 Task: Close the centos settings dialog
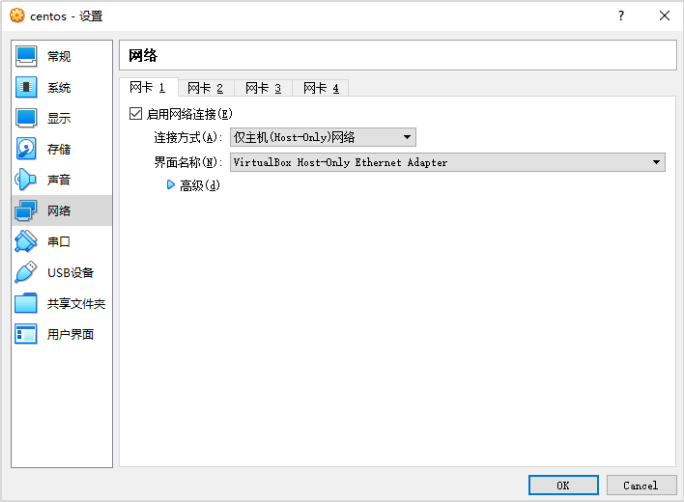pos(664,16)
